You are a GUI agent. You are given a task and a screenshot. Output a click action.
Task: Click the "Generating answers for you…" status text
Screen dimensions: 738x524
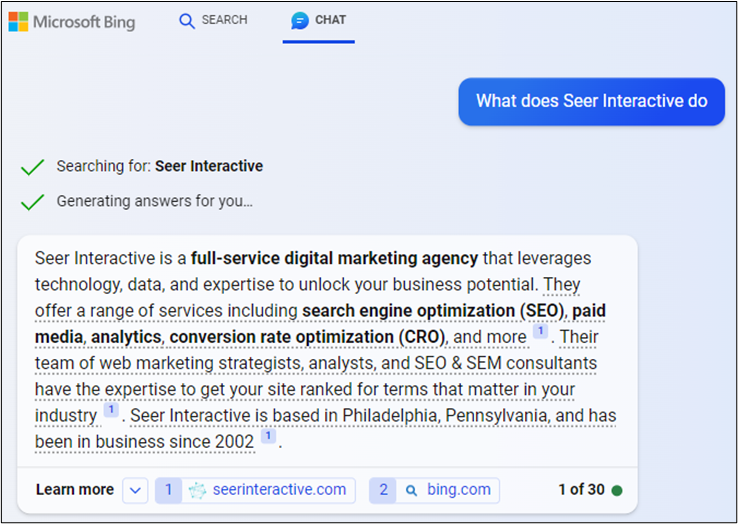click(x=154, y=201)
